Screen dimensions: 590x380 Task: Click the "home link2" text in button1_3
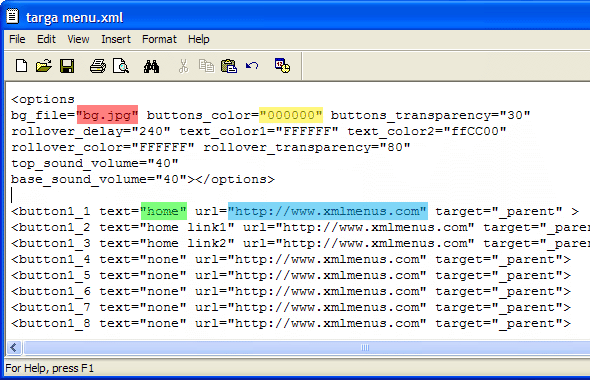click(187, 243)
